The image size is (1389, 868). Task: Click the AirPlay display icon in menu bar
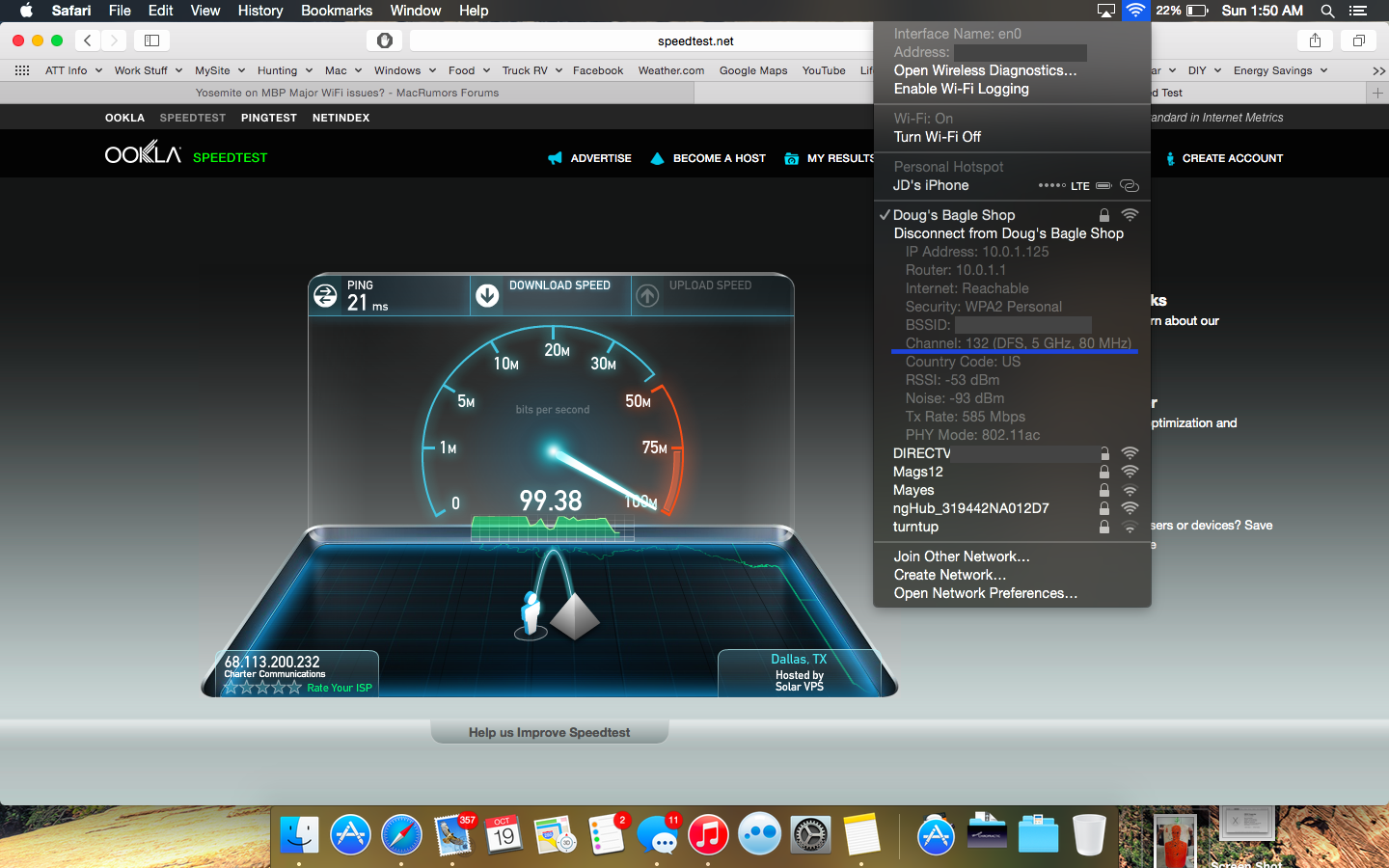1106,11
